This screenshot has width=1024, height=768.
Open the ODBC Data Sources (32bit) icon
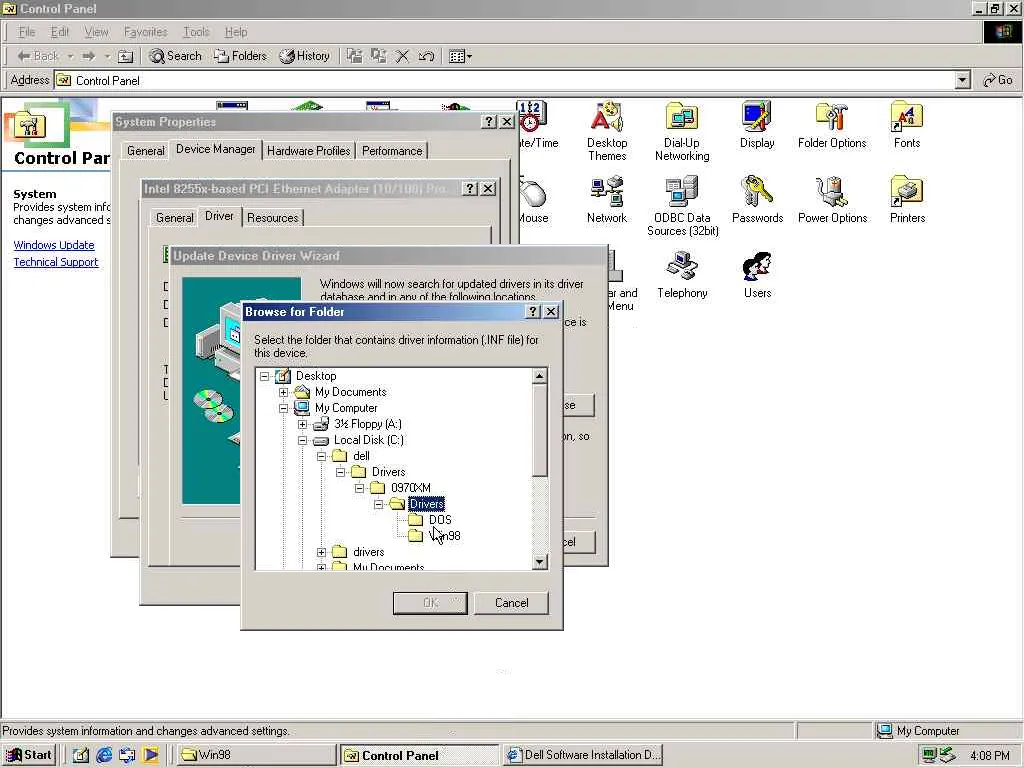[682, 206]
